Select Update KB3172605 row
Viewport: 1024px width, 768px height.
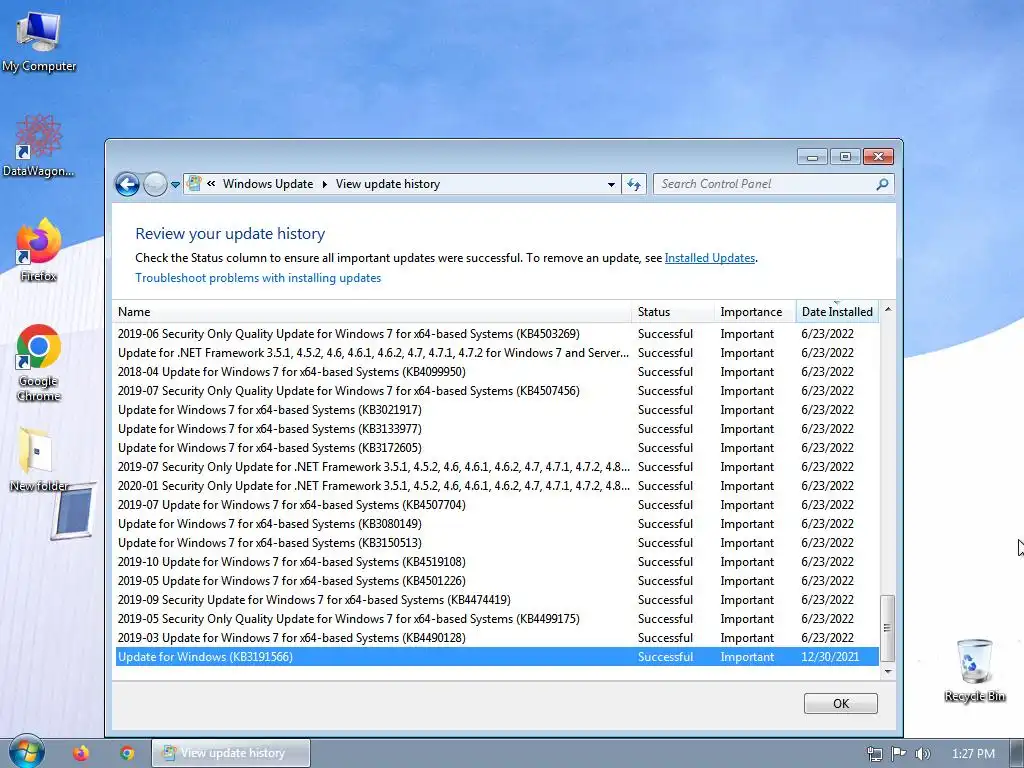point(497,447)
